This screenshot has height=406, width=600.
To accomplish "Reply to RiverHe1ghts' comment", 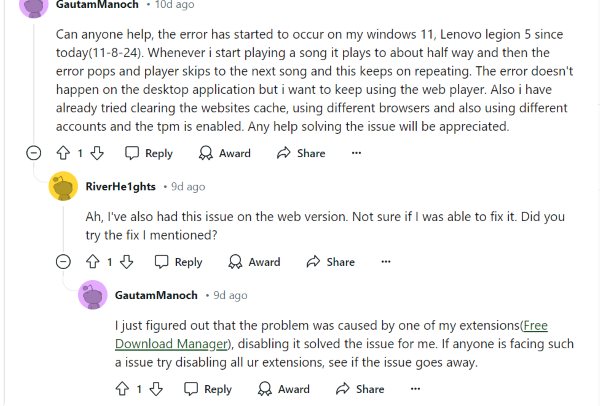I will click(x=178, y=262).
